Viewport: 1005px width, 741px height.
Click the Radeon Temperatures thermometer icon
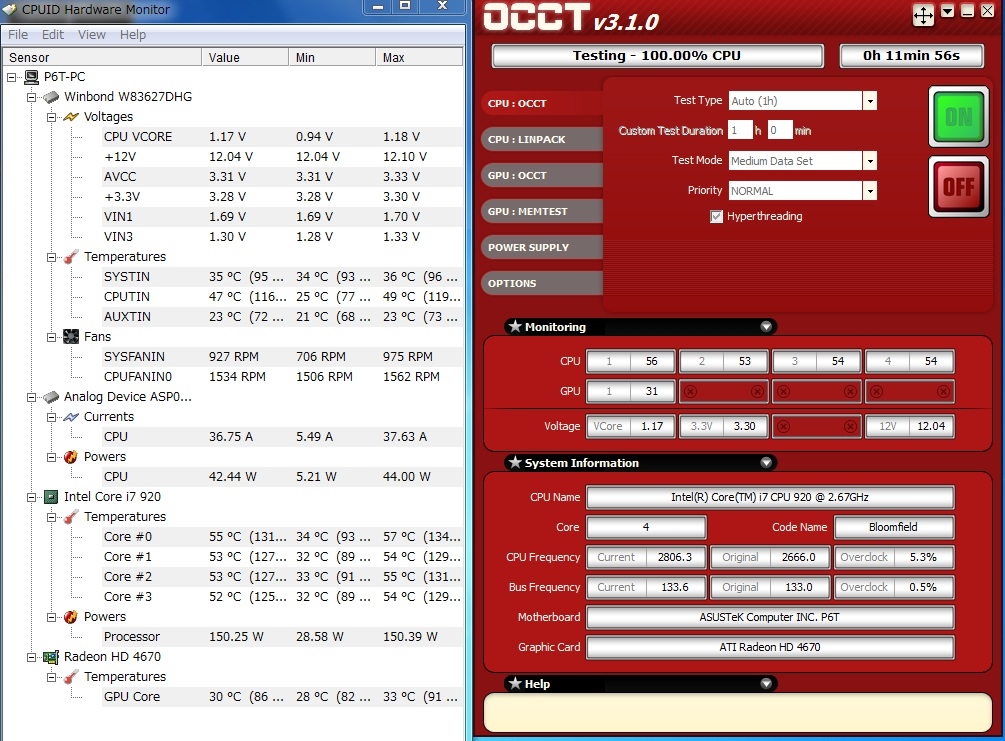[71, 677]
